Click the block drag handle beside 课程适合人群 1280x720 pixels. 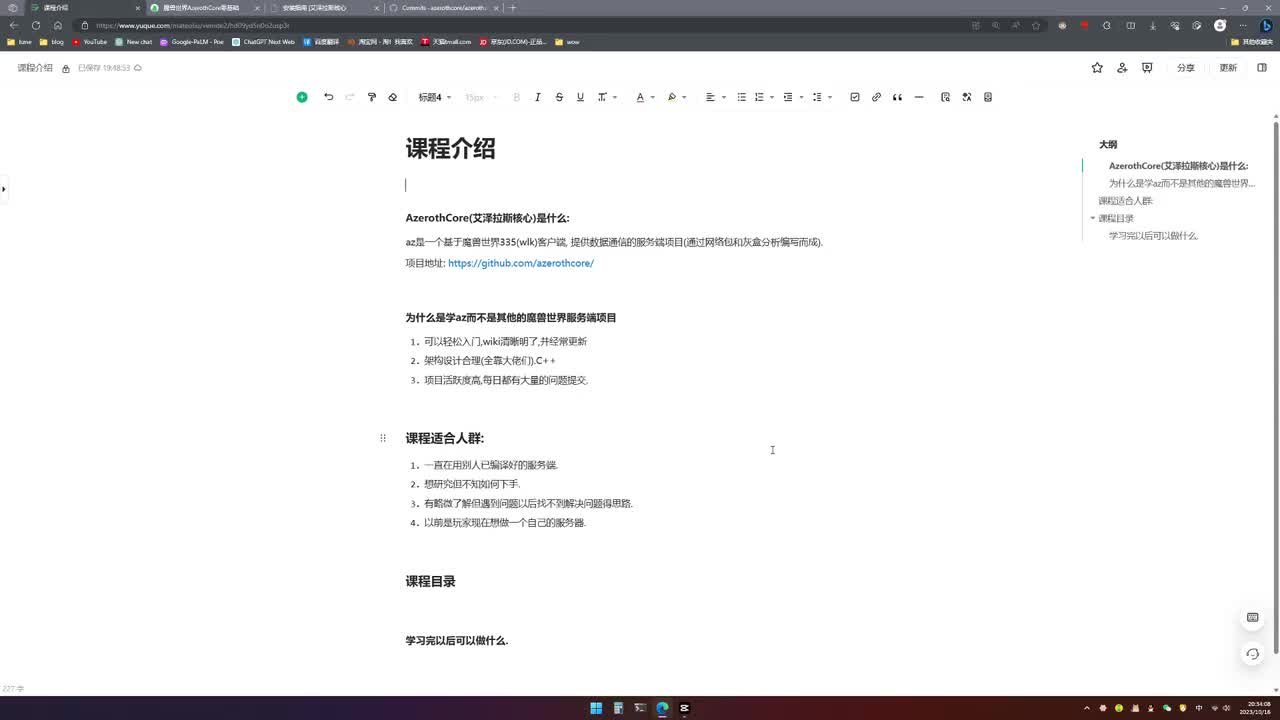[383, 438]
